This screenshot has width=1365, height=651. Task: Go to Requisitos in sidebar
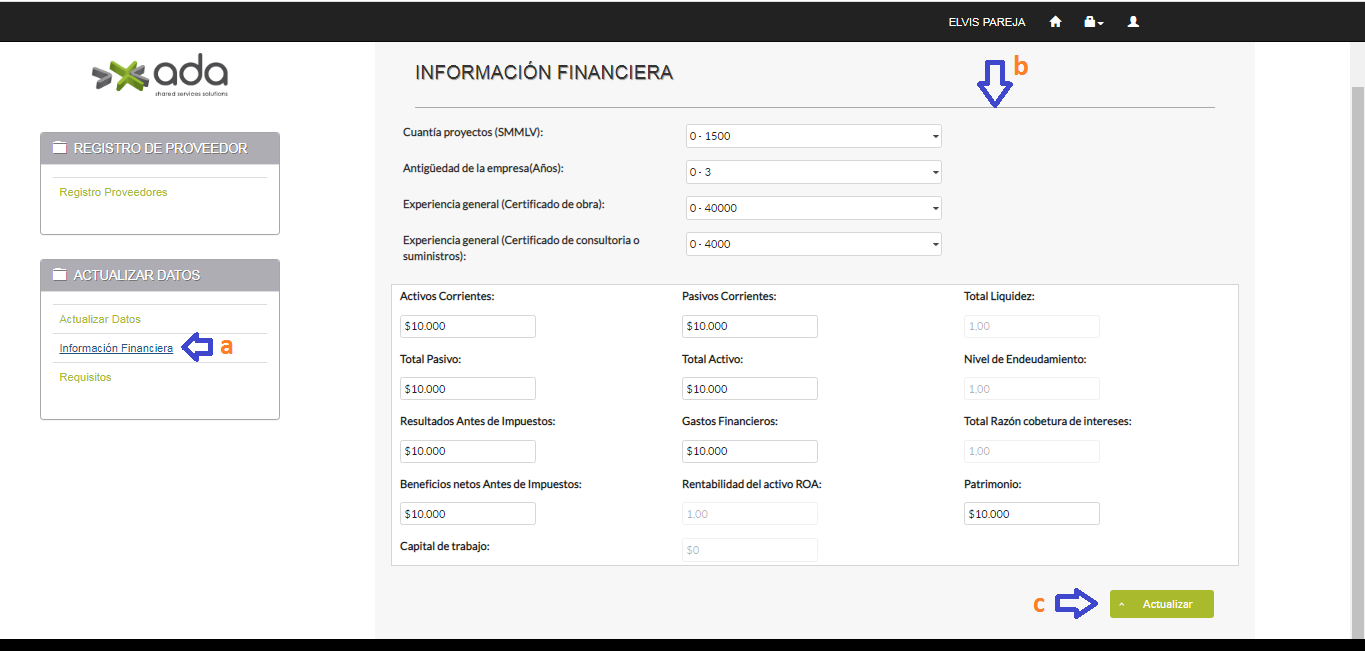(85, 377)
